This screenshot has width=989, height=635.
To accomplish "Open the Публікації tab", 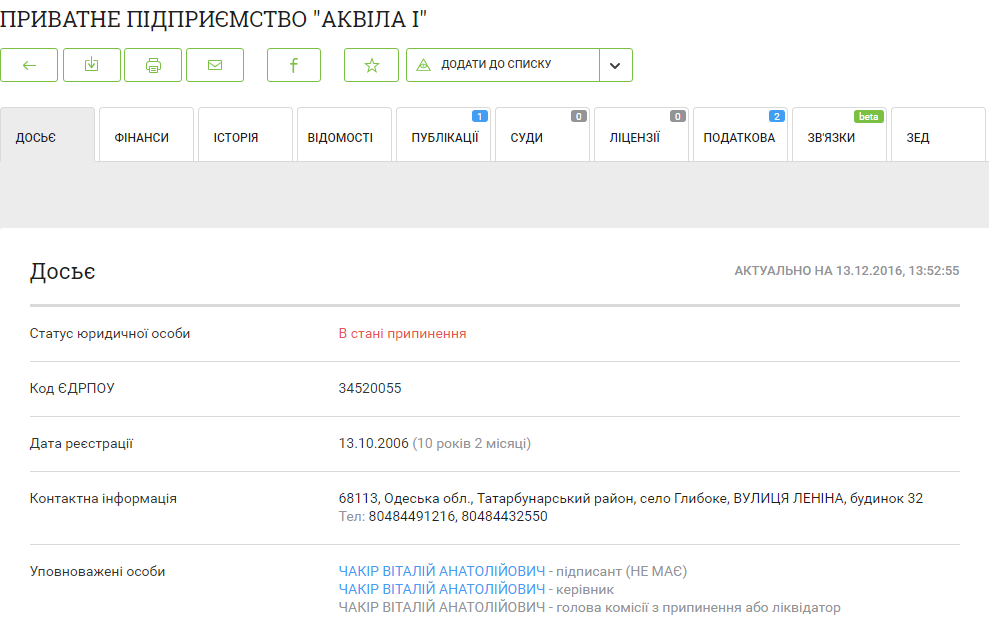I will point(443,137).
